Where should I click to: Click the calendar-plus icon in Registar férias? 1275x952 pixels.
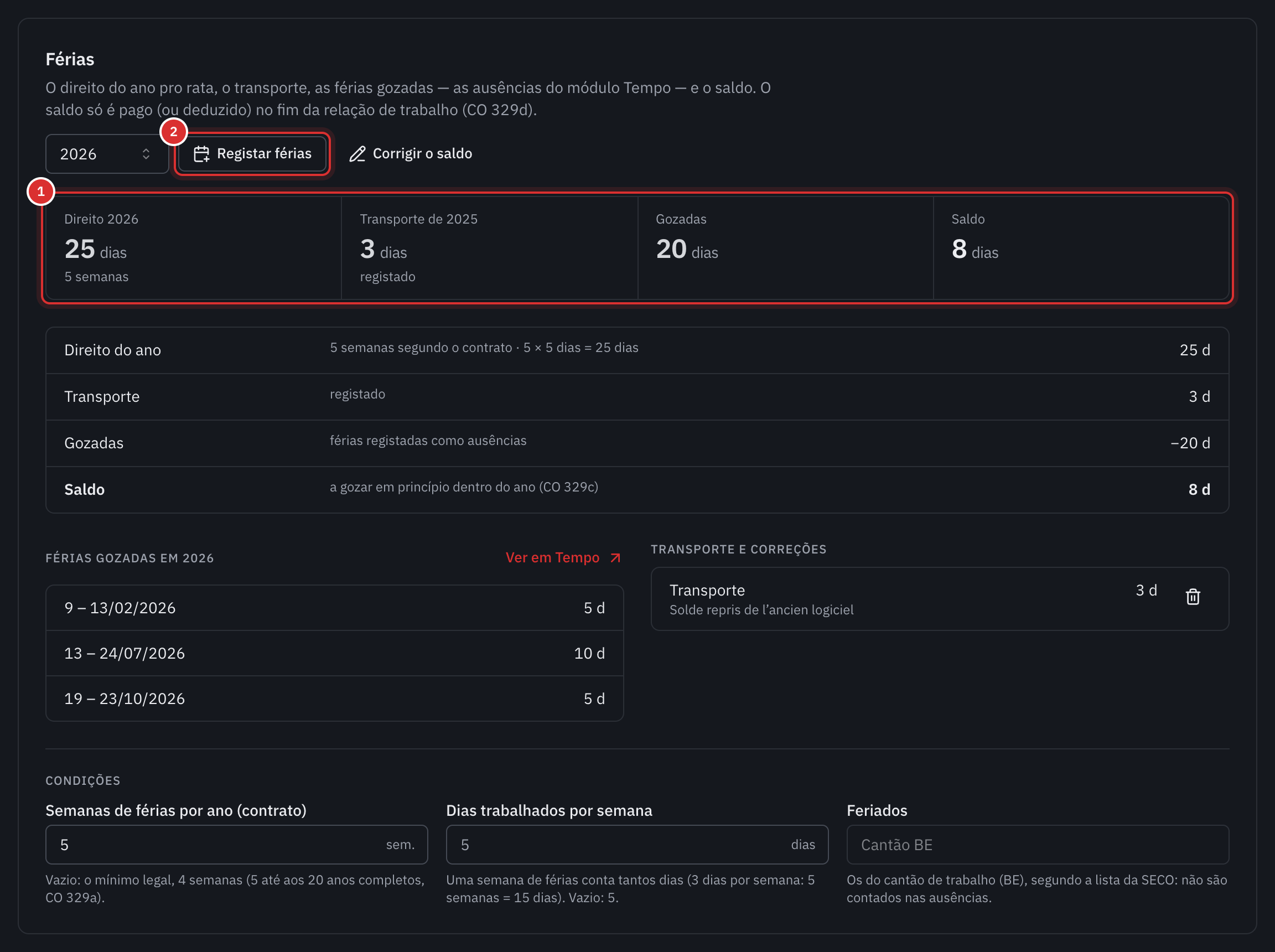pyautogui.click(x=201, y=154)
